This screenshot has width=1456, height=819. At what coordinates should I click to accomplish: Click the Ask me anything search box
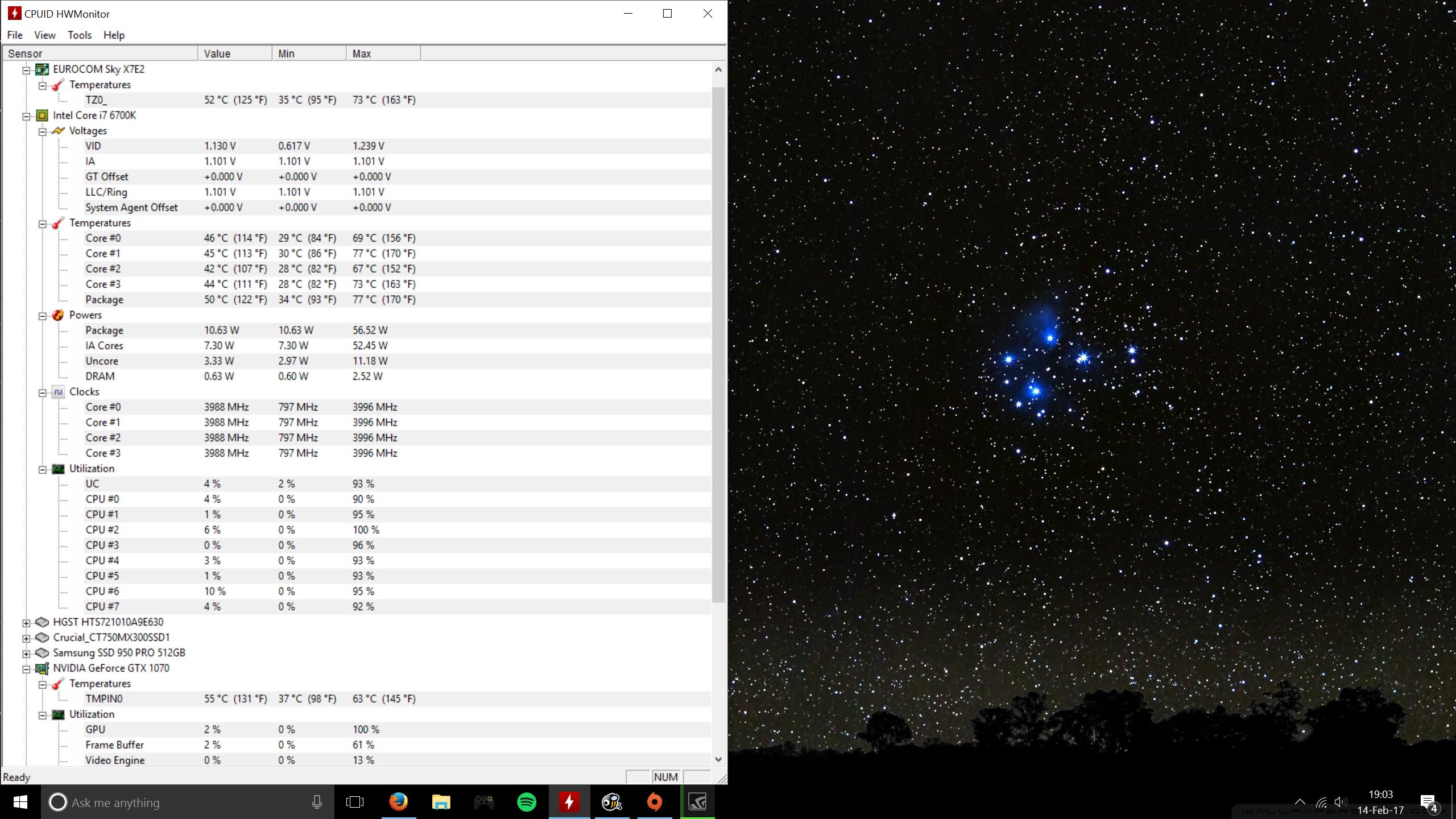(x=188, y=802)
